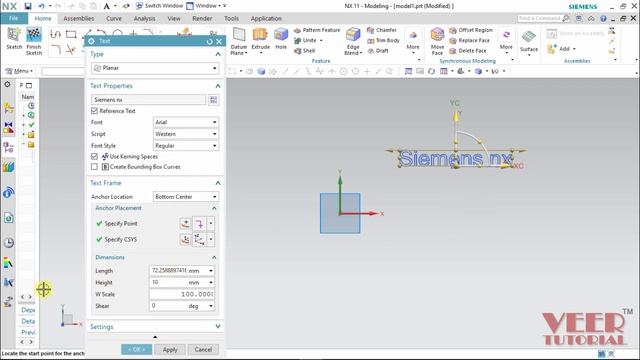
Task: Open the Font Arial dropdown
Action: tap(186, 122)
